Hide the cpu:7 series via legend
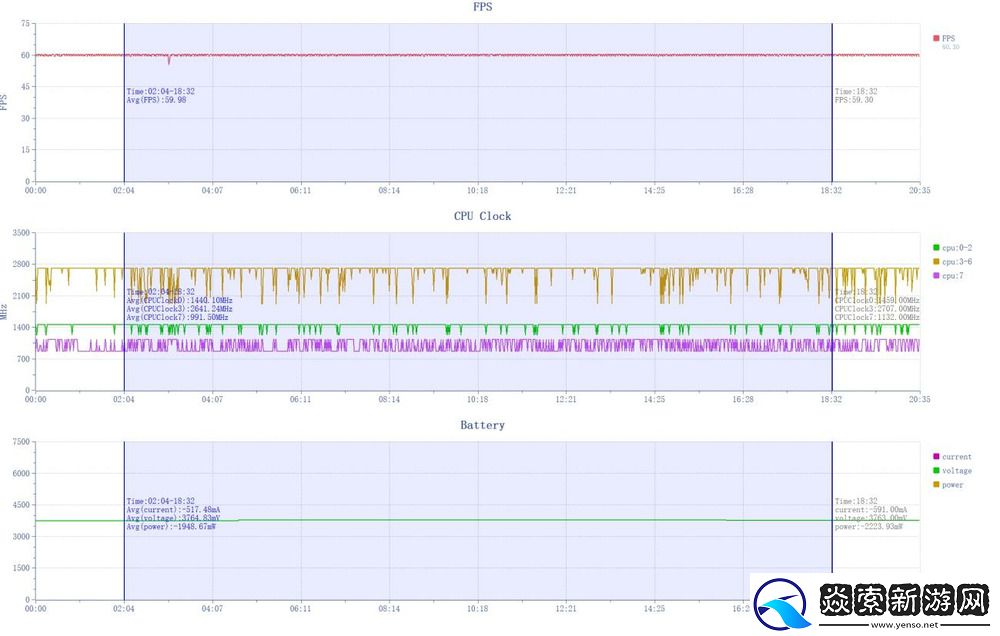 click(949, 275)
